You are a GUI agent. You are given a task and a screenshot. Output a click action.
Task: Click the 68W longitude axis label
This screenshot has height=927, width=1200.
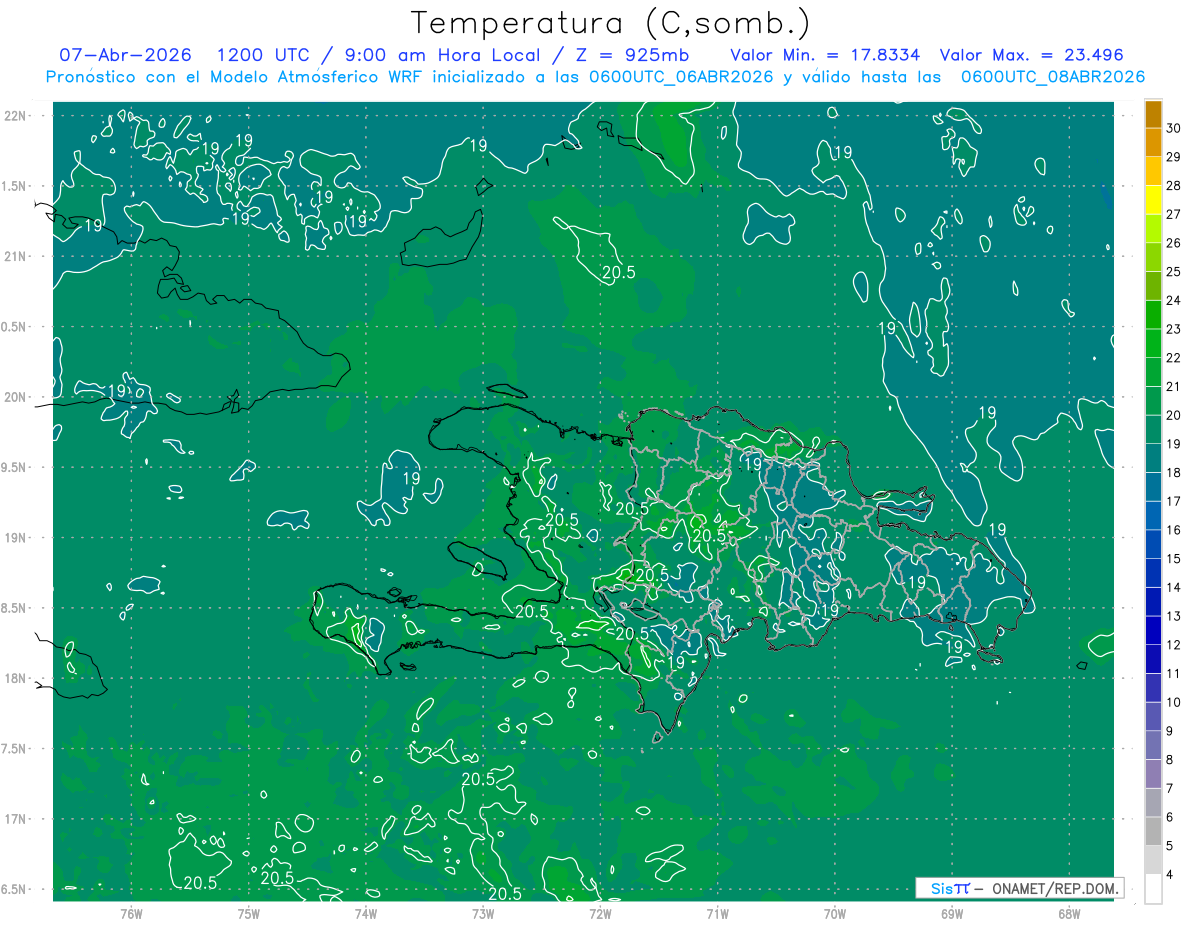point(1068,912)
